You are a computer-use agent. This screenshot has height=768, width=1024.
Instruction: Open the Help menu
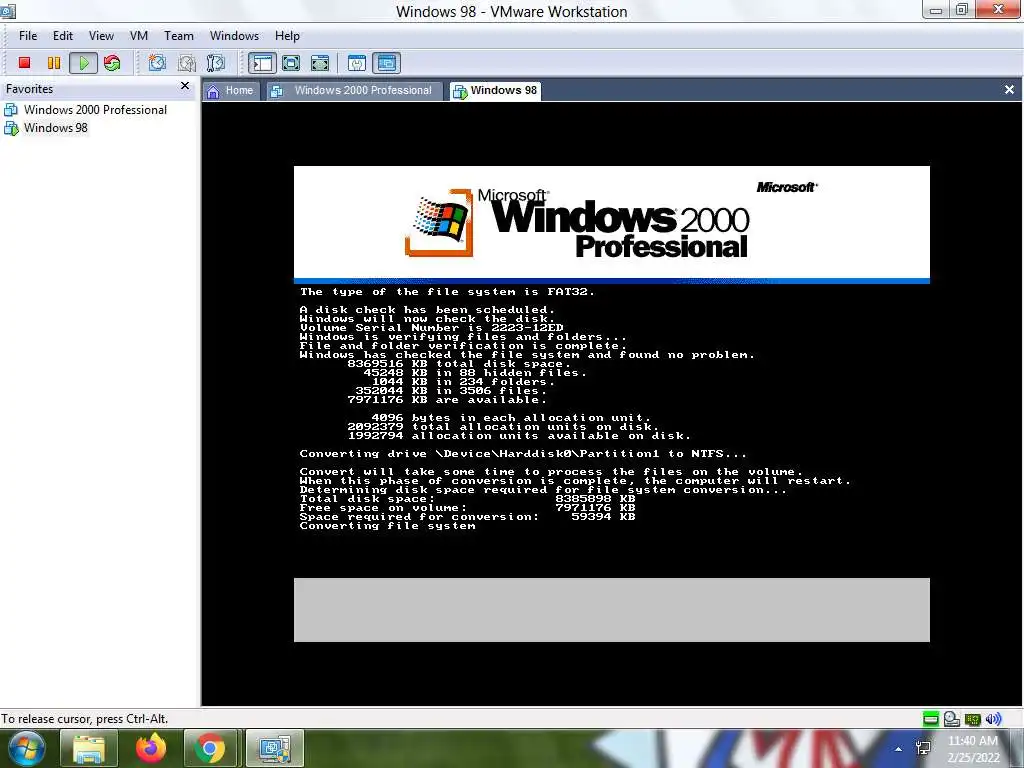(x=287, y=36)
